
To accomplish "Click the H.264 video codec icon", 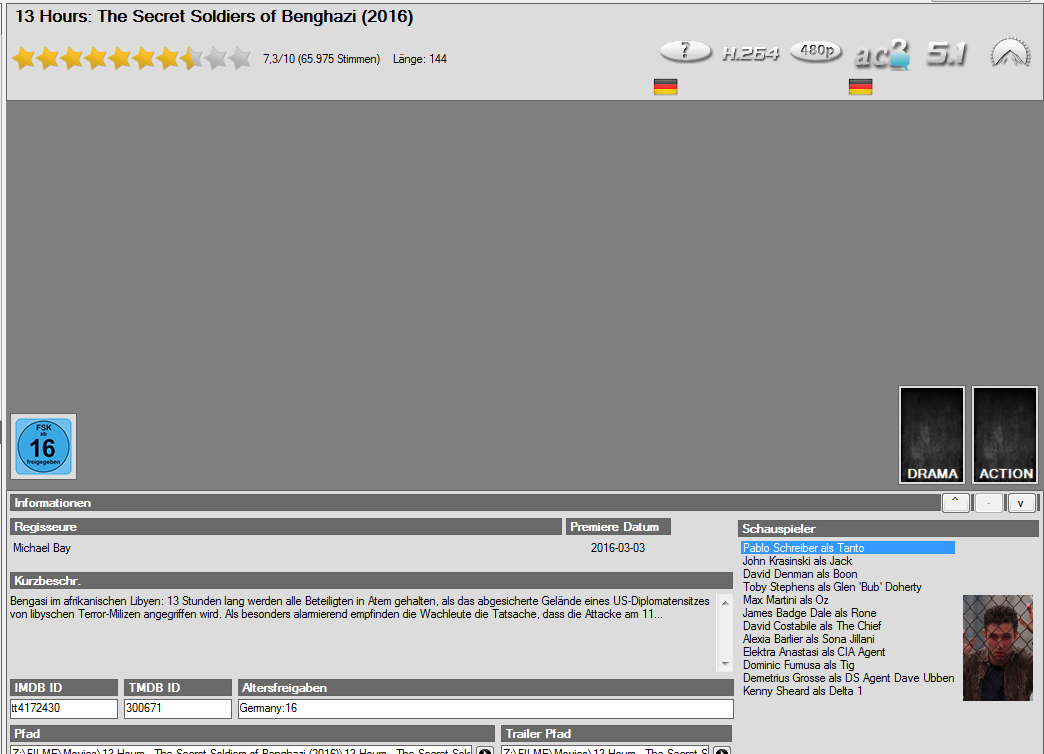I will tap(751, 53).
